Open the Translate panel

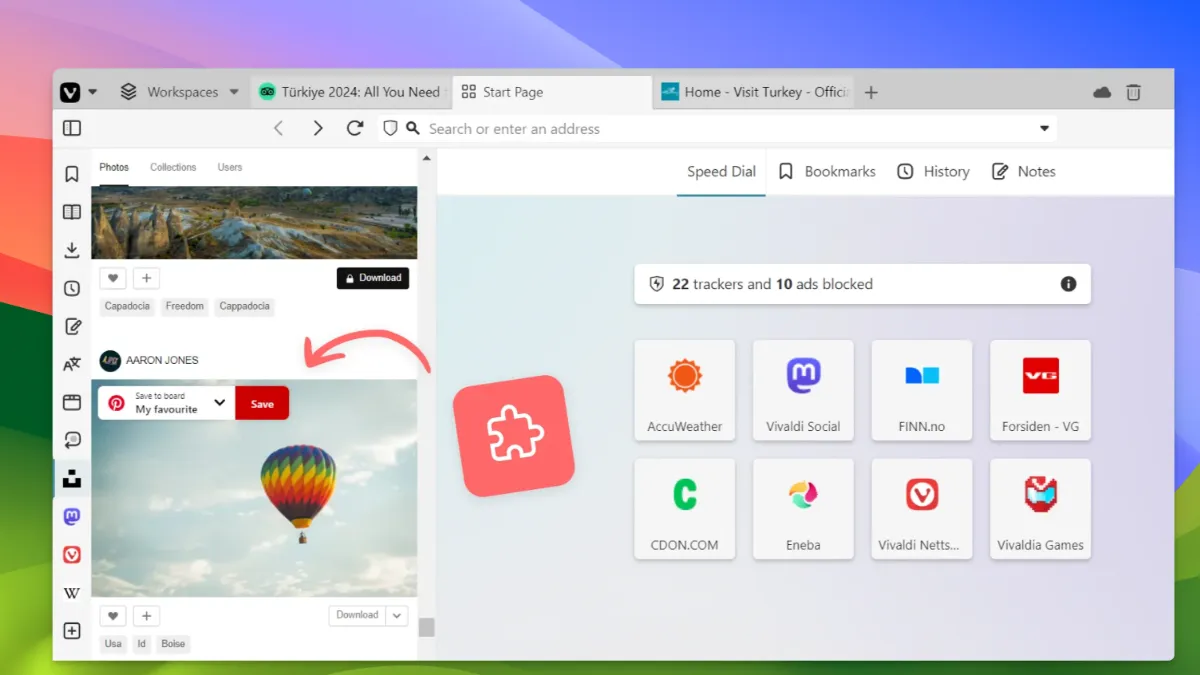click(x=72, y=364)
